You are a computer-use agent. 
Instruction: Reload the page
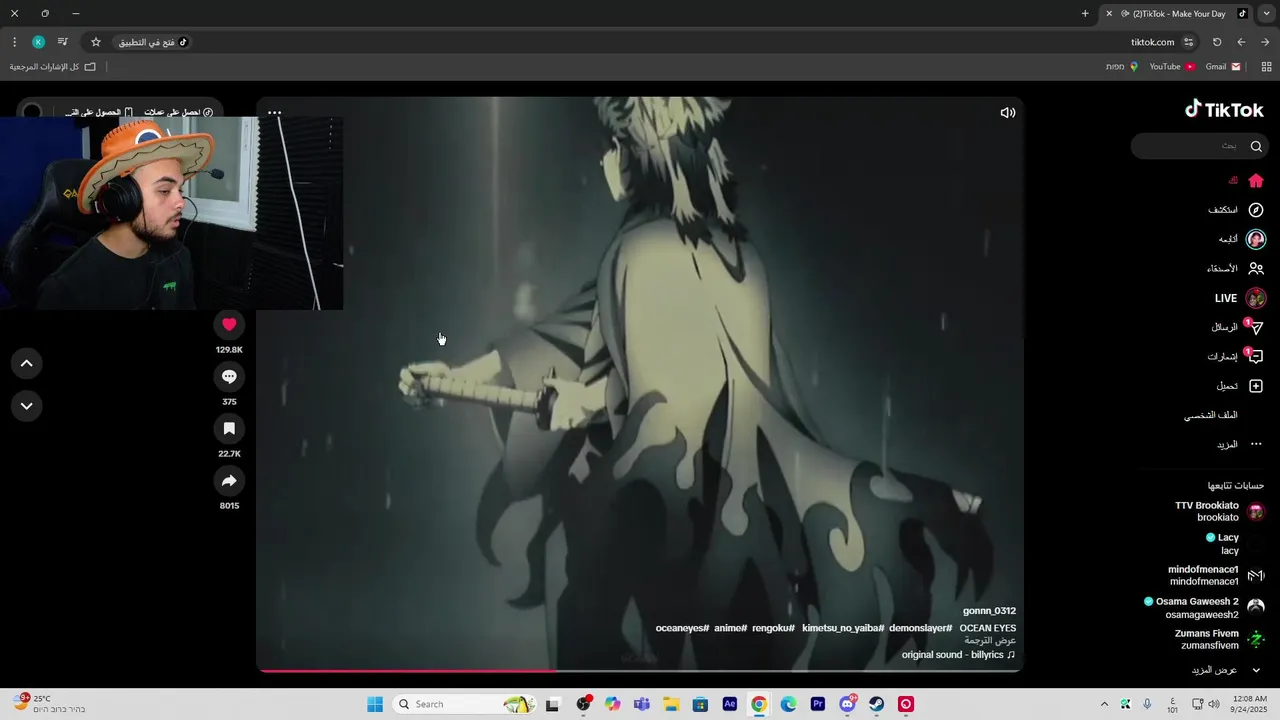(x=1217, y=42)
